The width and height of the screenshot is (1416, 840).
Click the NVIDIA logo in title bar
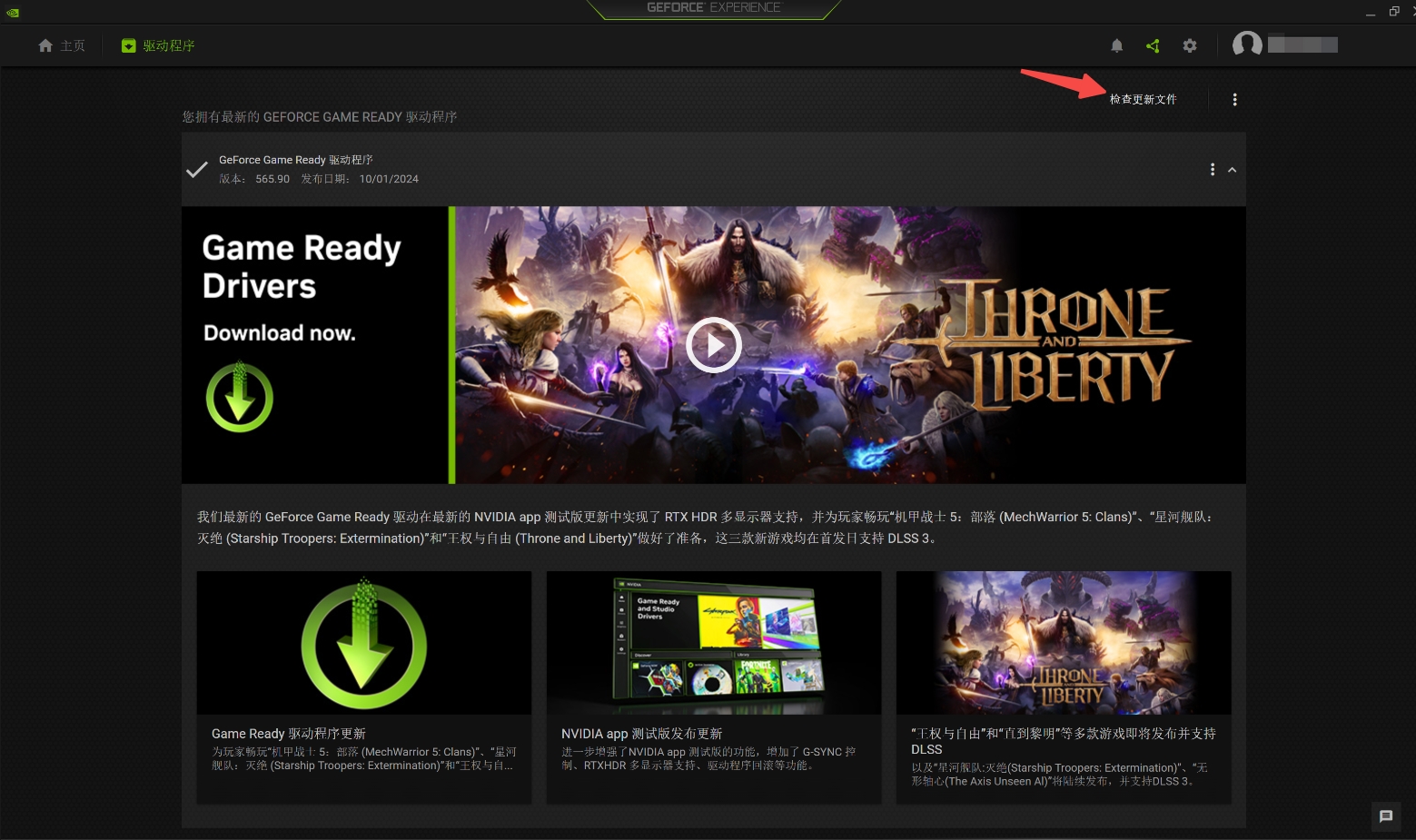13,12
